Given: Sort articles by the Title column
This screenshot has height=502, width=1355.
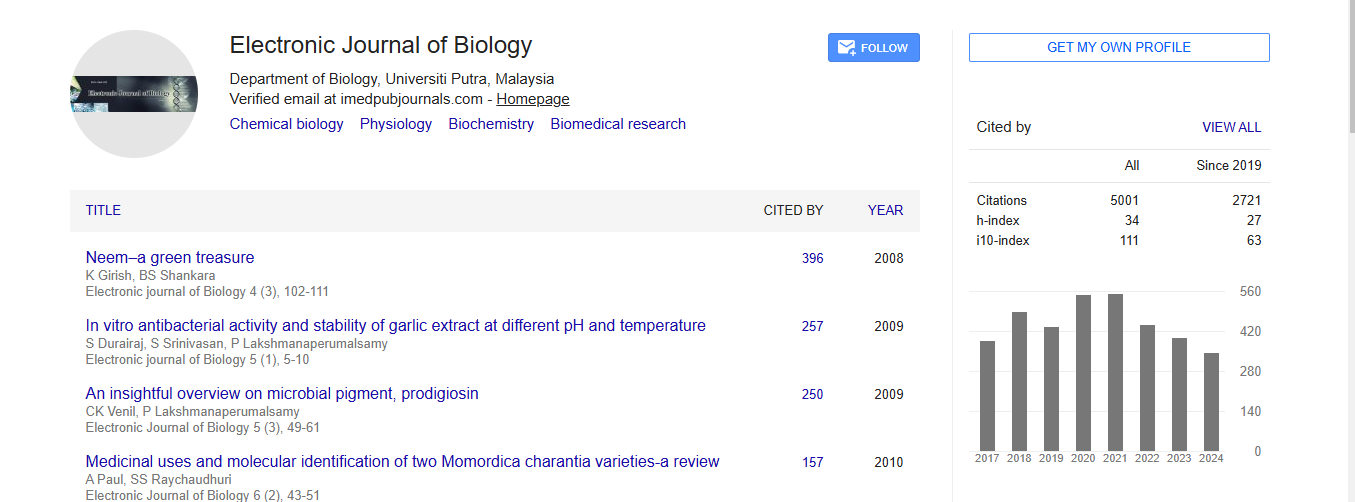Looking at the screenshot, I should (x=103, y=210).
